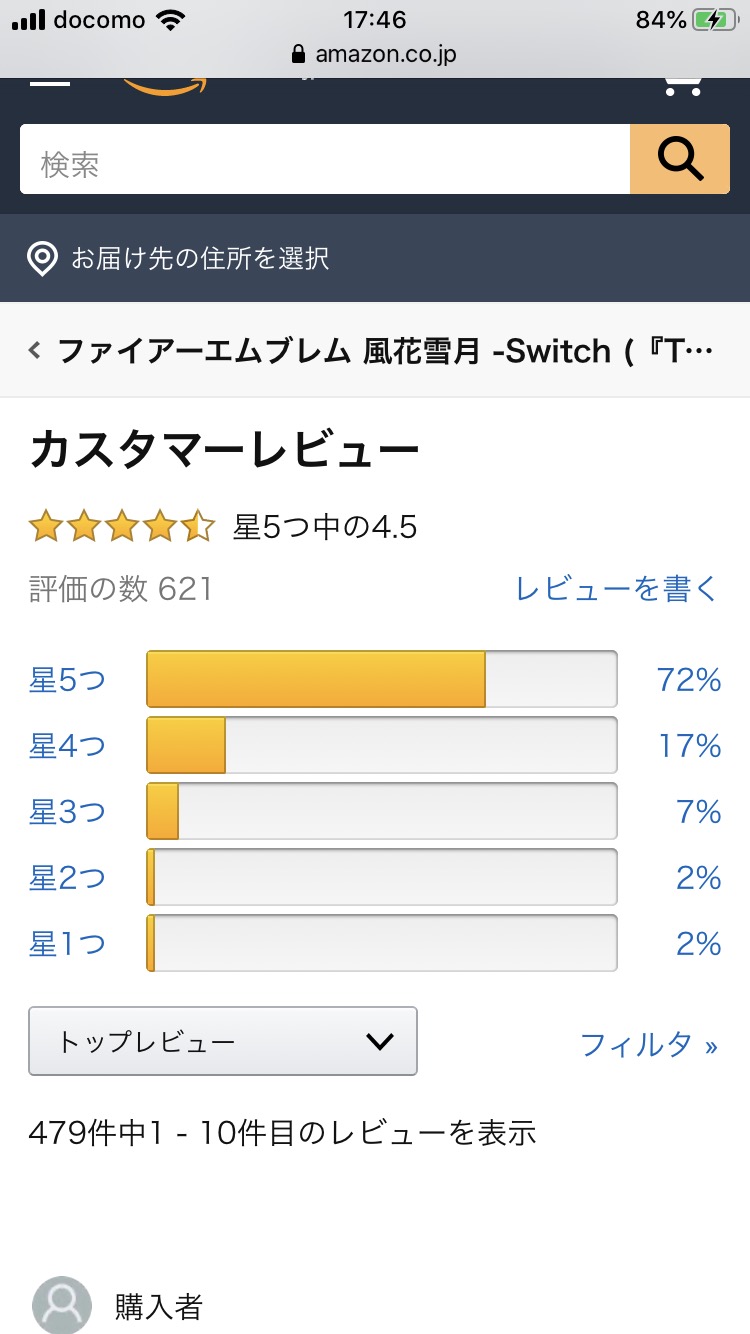
Task: Open the hamburger menu icon
Action: 50,82
